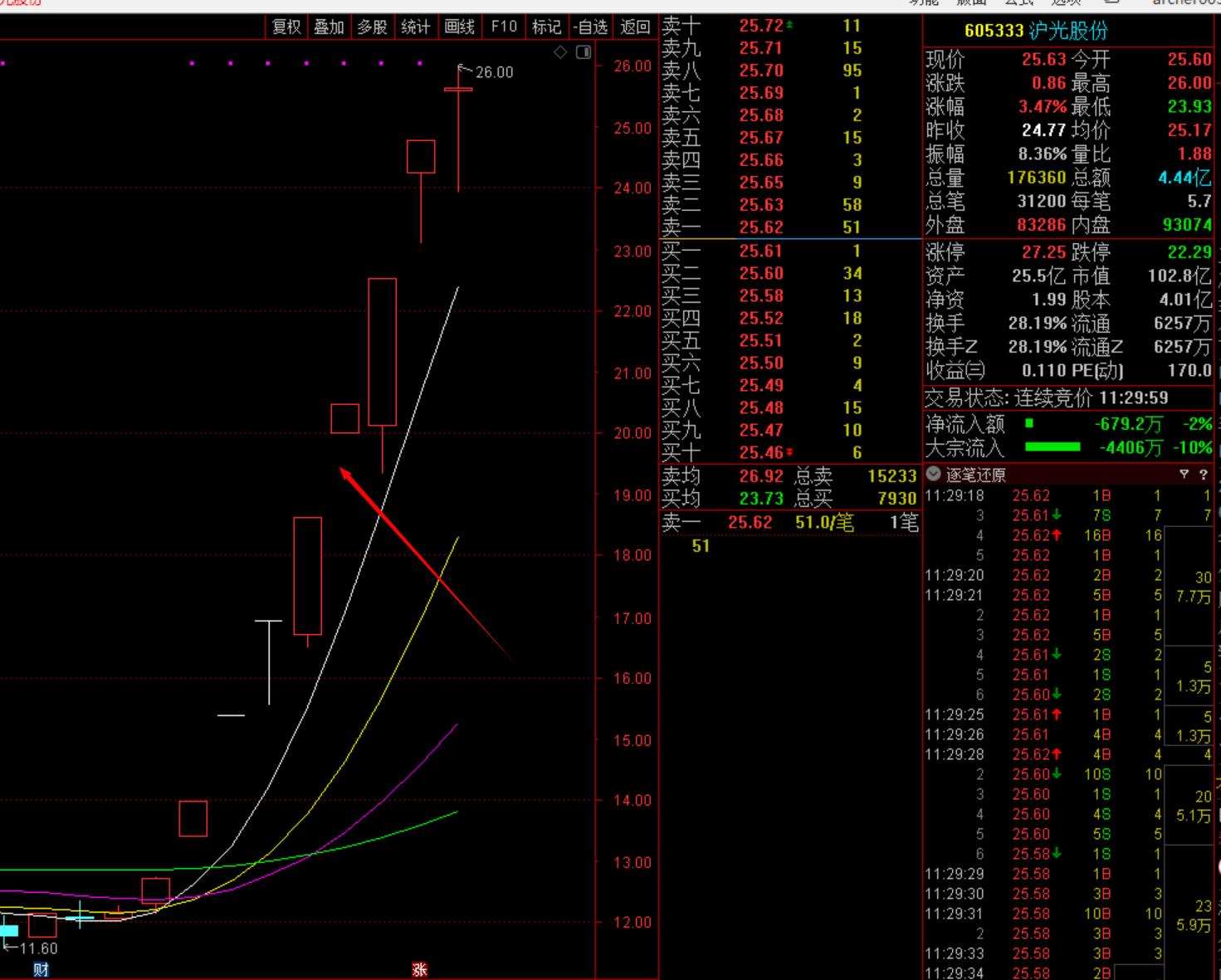Click the 现价 value 25.63
This screenshot has height=980, width=1221.
[x=1043, y=59]
